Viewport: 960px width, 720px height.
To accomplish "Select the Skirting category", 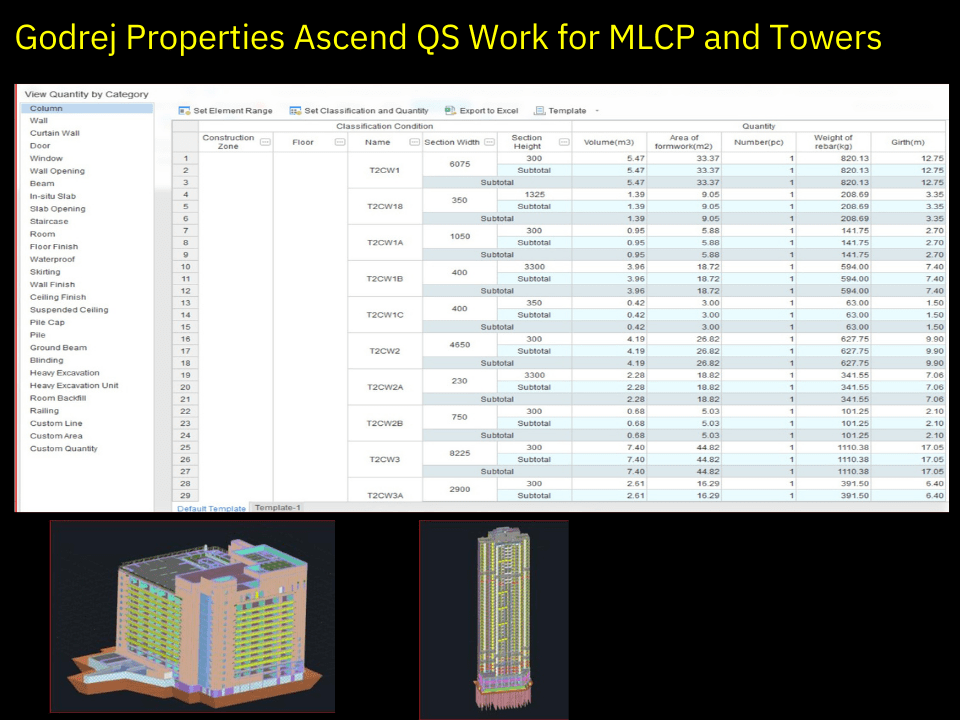I will 45,272.
